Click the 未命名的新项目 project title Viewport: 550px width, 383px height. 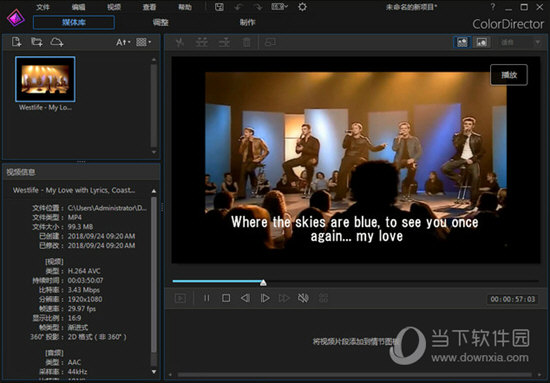(x=411, y=7)
